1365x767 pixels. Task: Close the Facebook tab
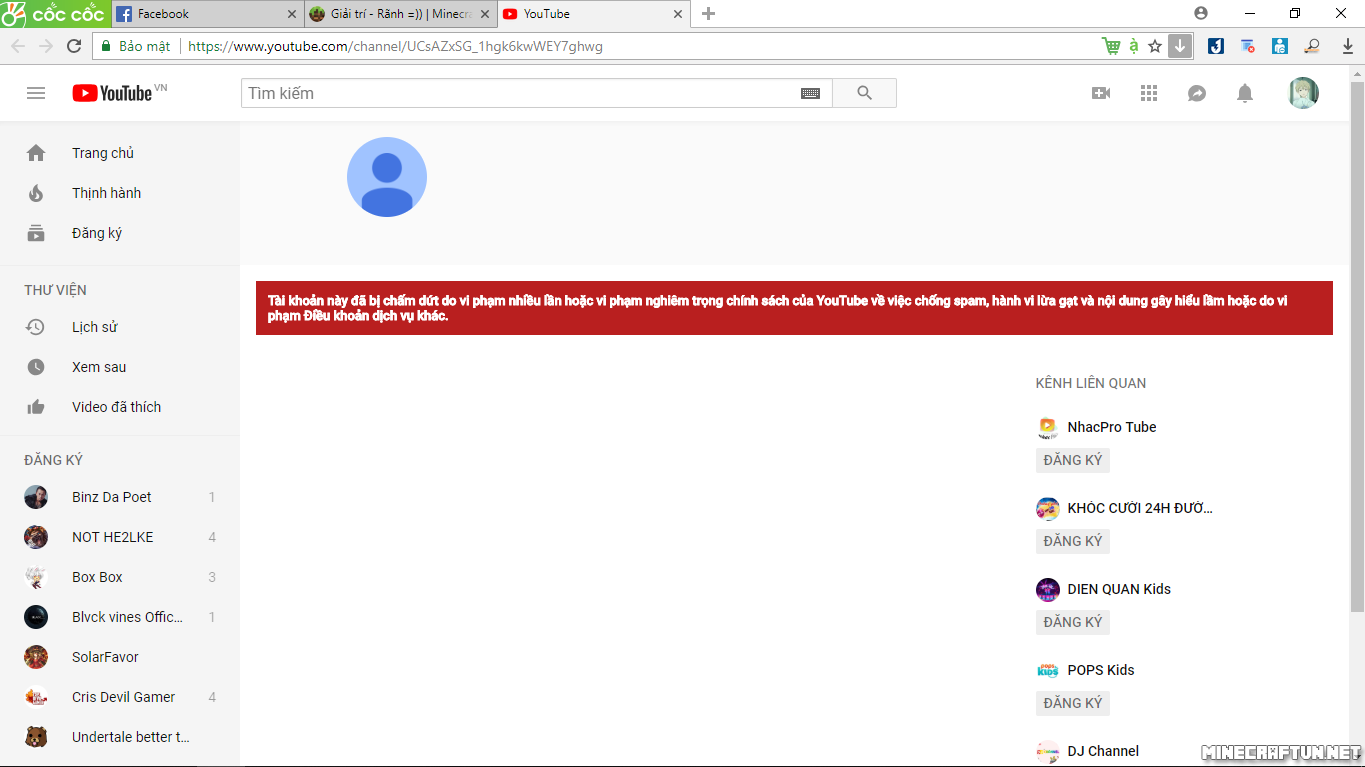293,14
